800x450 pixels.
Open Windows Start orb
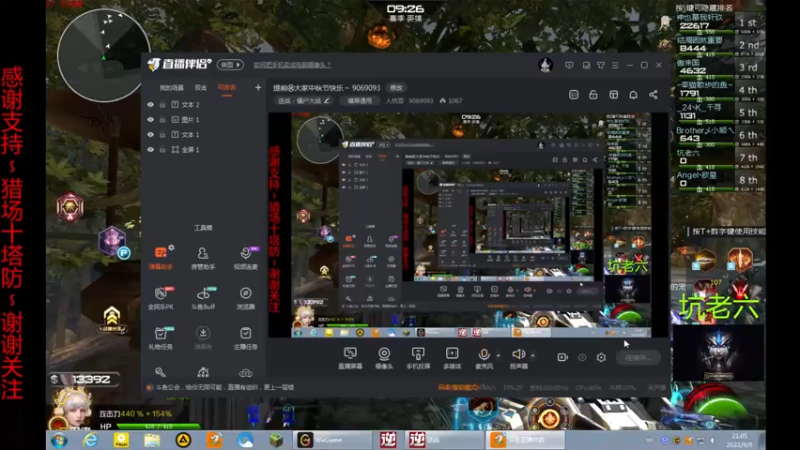(59, 440)
